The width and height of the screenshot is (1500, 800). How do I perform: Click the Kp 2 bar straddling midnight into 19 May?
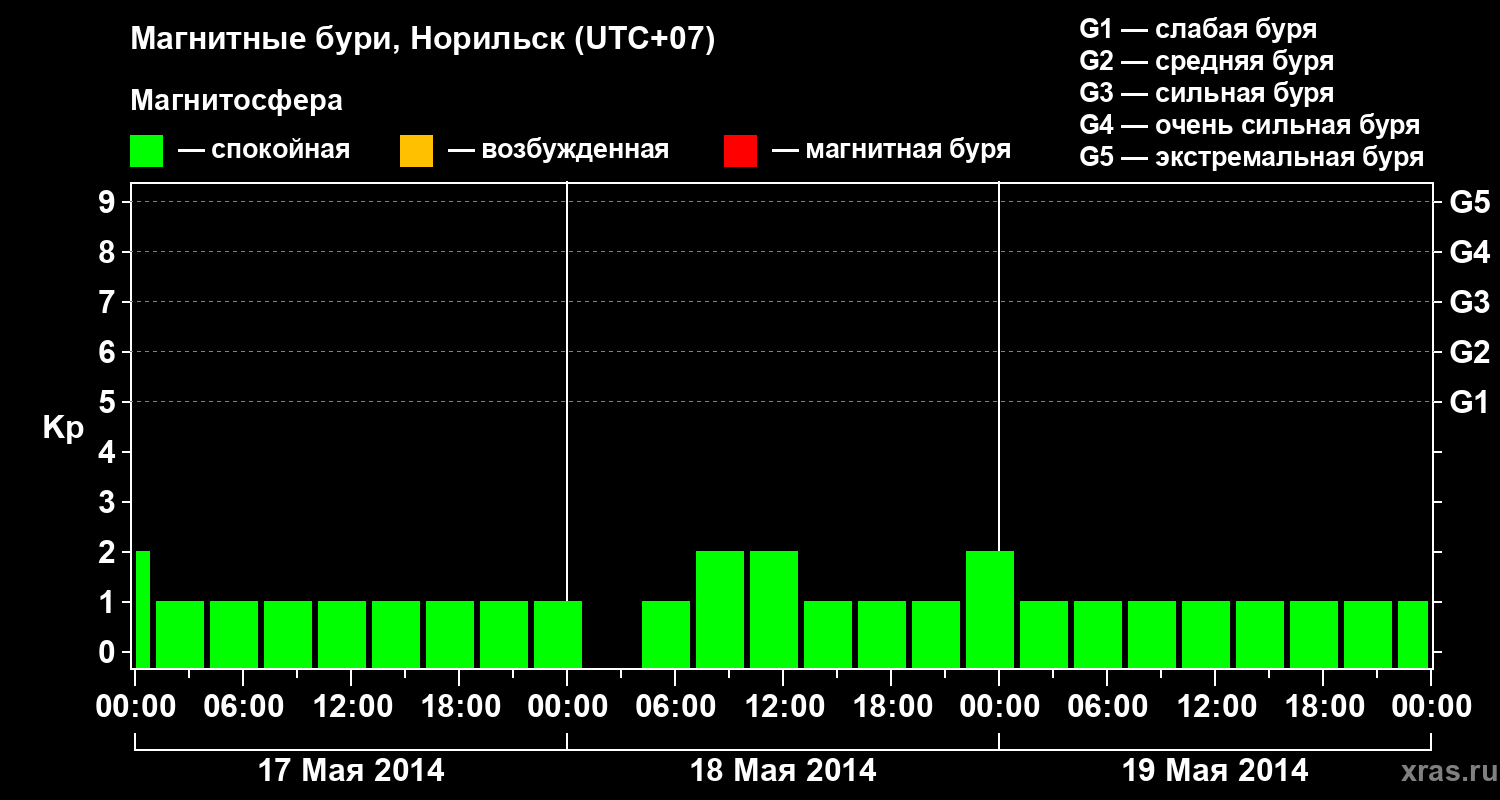tap(990, 609)
